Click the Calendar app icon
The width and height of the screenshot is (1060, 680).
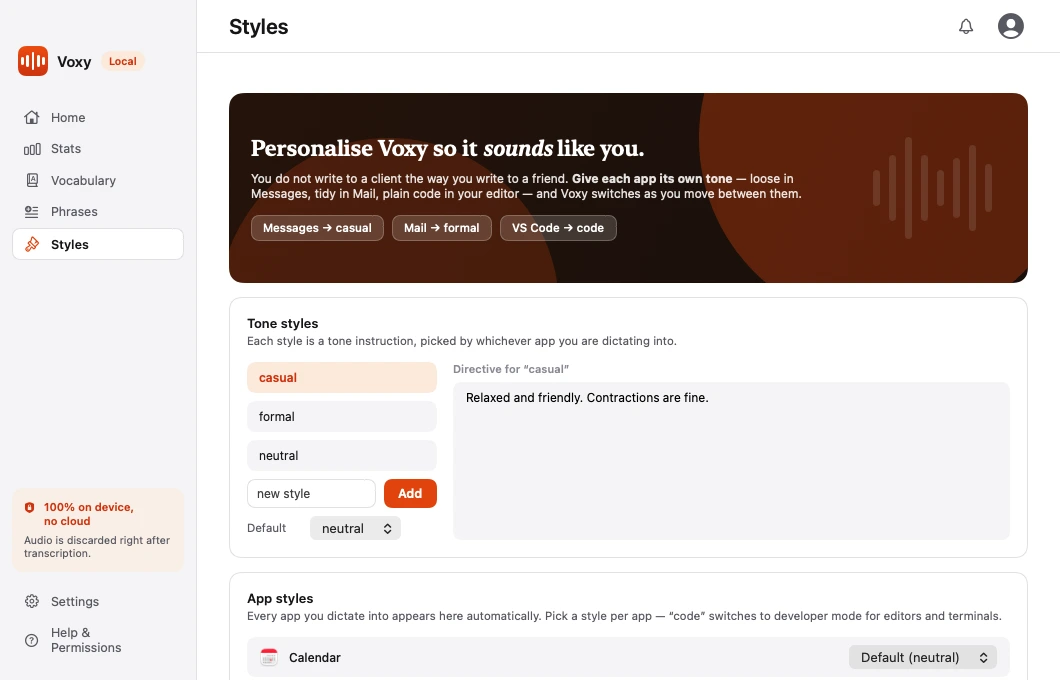click(269, 657)
